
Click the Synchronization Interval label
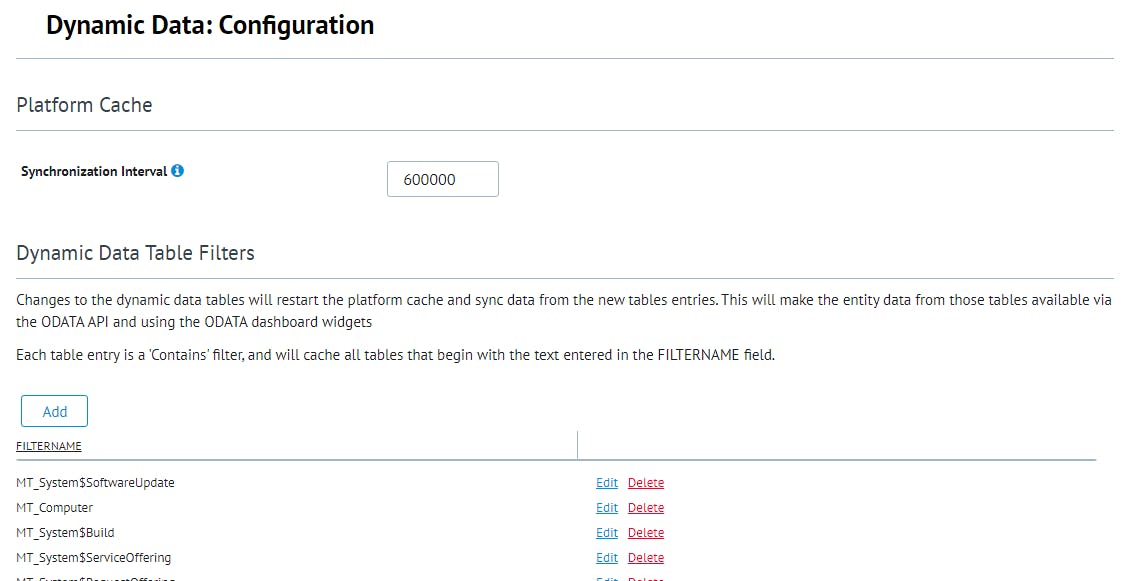(x=94, y=171)
